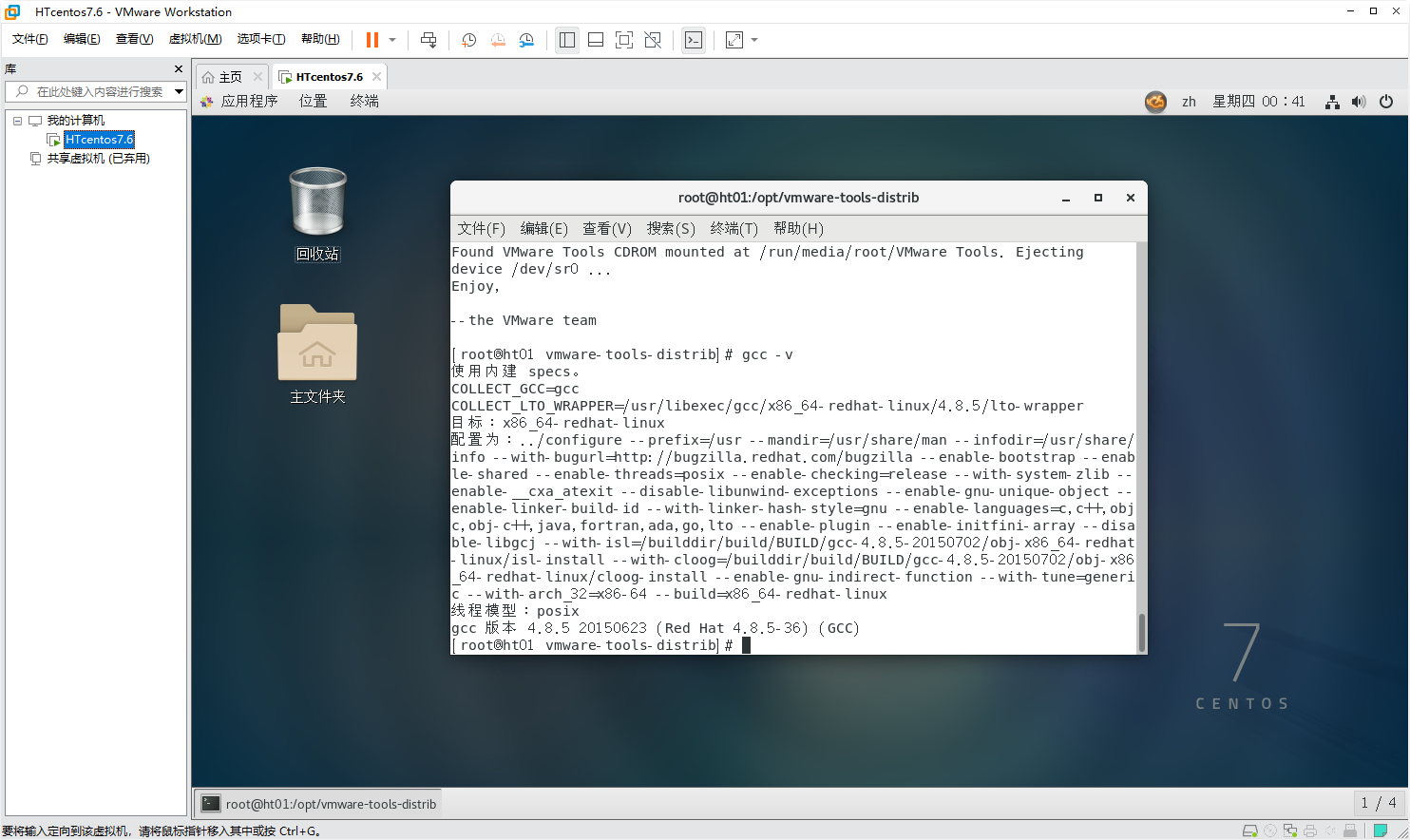
Task: Open terminal 帮助(H) menu
Action: (798, 229)
